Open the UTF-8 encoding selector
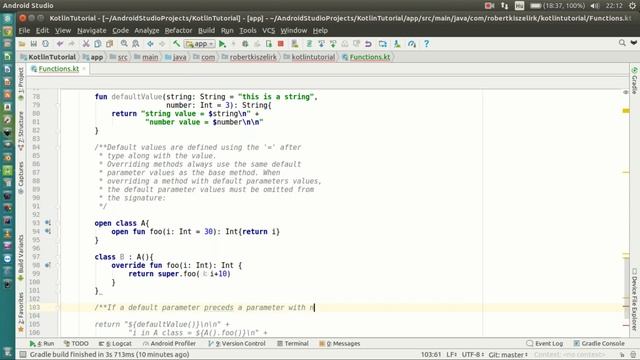 coord(472,355)
